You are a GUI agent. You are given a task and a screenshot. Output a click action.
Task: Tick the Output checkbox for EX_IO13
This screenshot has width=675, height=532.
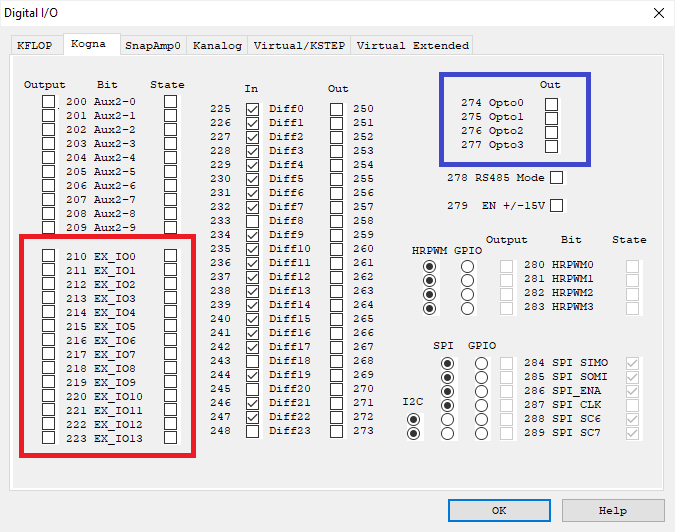tap(48, 438)
